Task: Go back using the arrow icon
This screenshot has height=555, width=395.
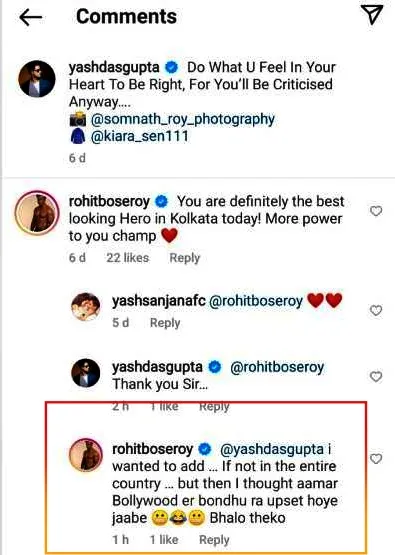Action: [30, 17]
